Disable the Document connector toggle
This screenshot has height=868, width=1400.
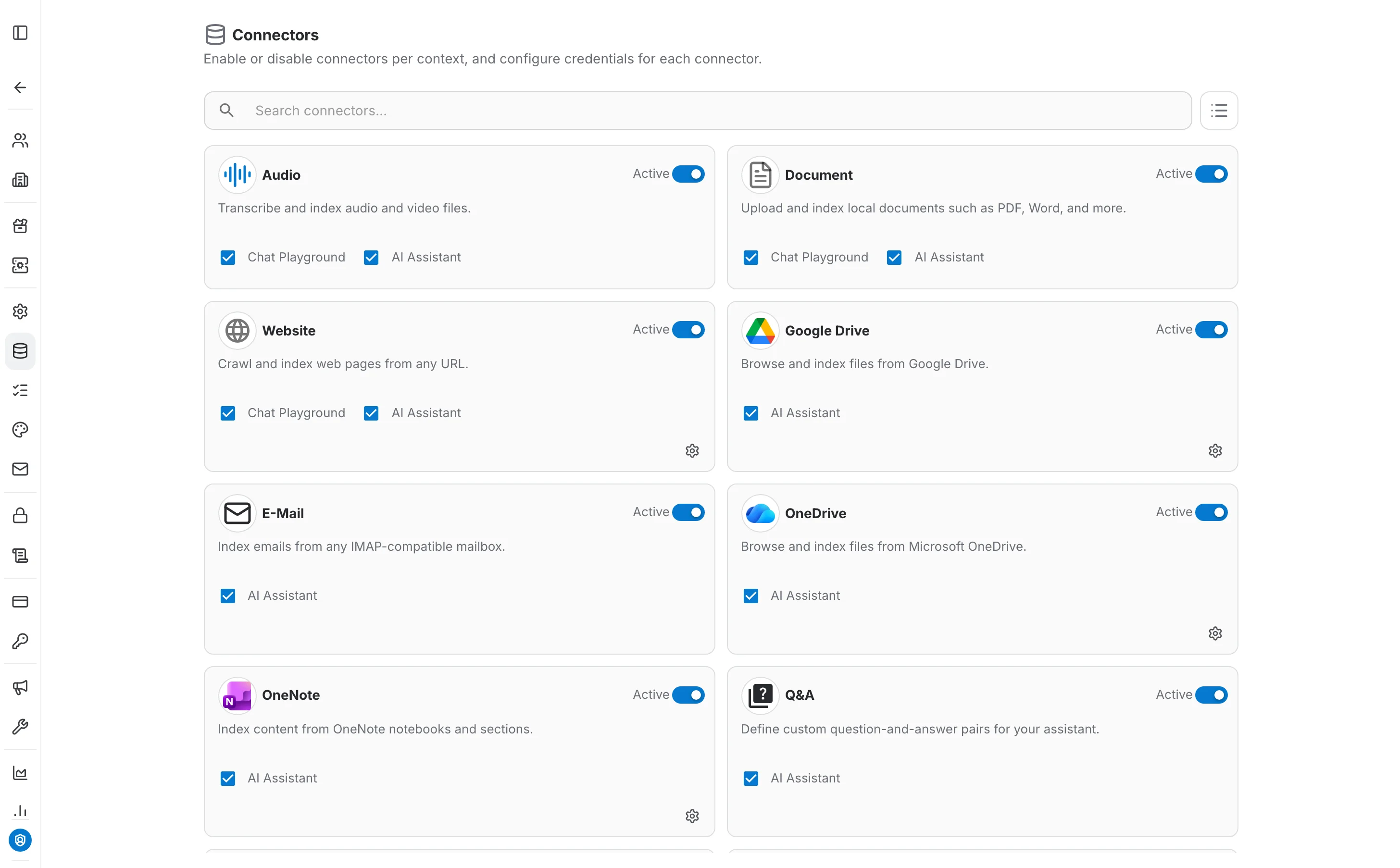[1211, 174]
